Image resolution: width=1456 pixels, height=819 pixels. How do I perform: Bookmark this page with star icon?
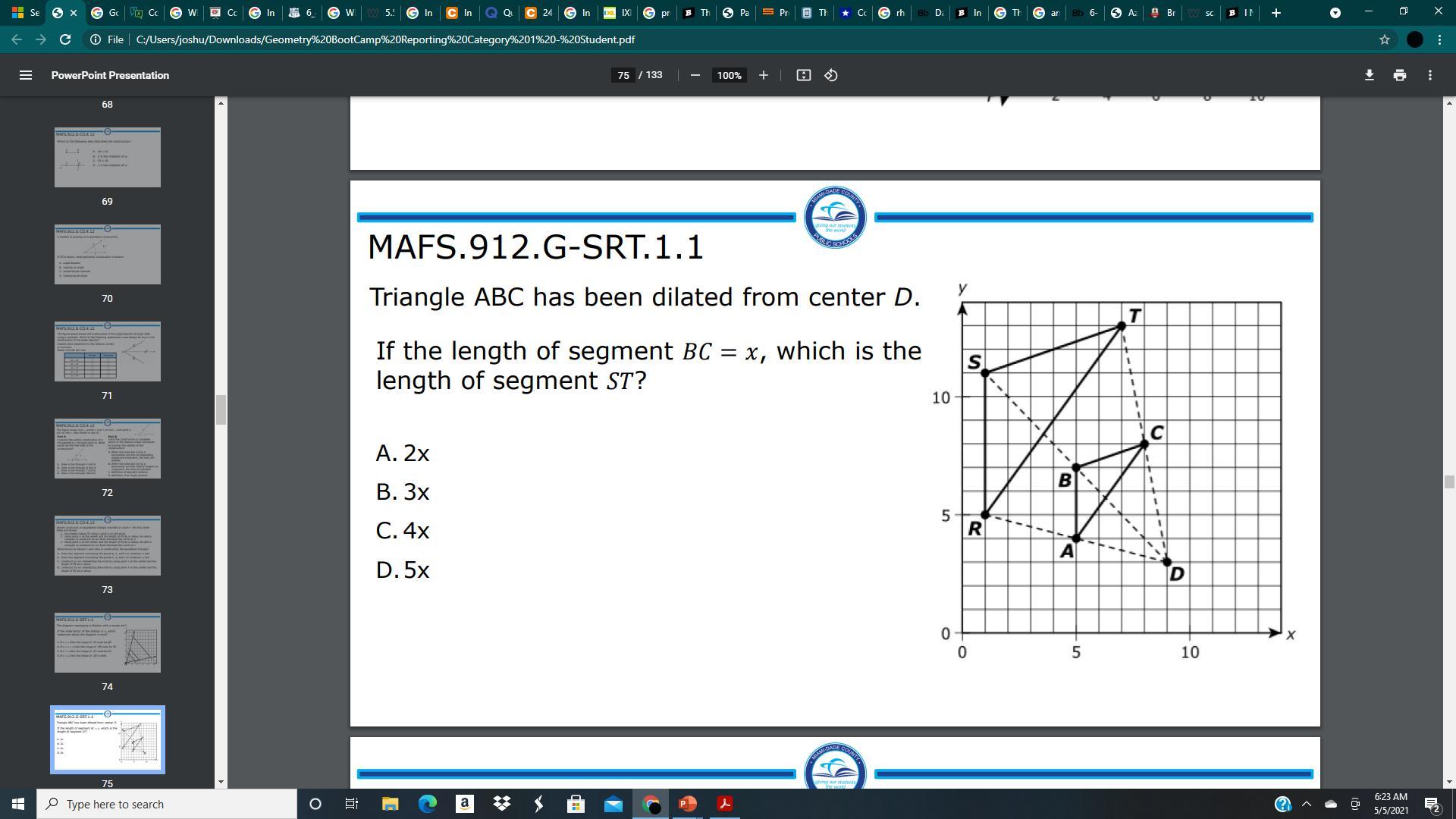[1384, 39]
